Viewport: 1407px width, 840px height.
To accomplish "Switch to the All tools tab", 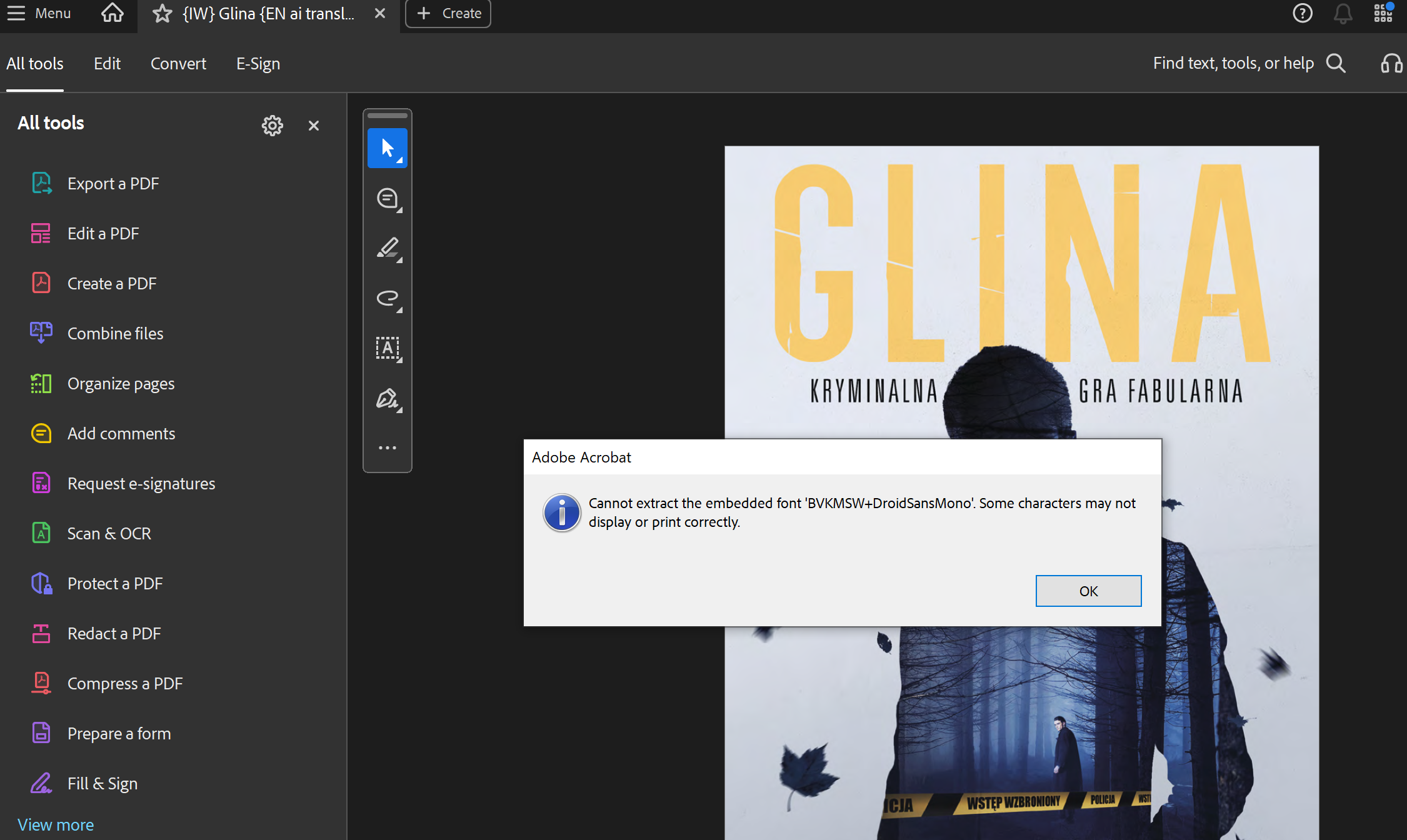I will (x=35, y=64).
